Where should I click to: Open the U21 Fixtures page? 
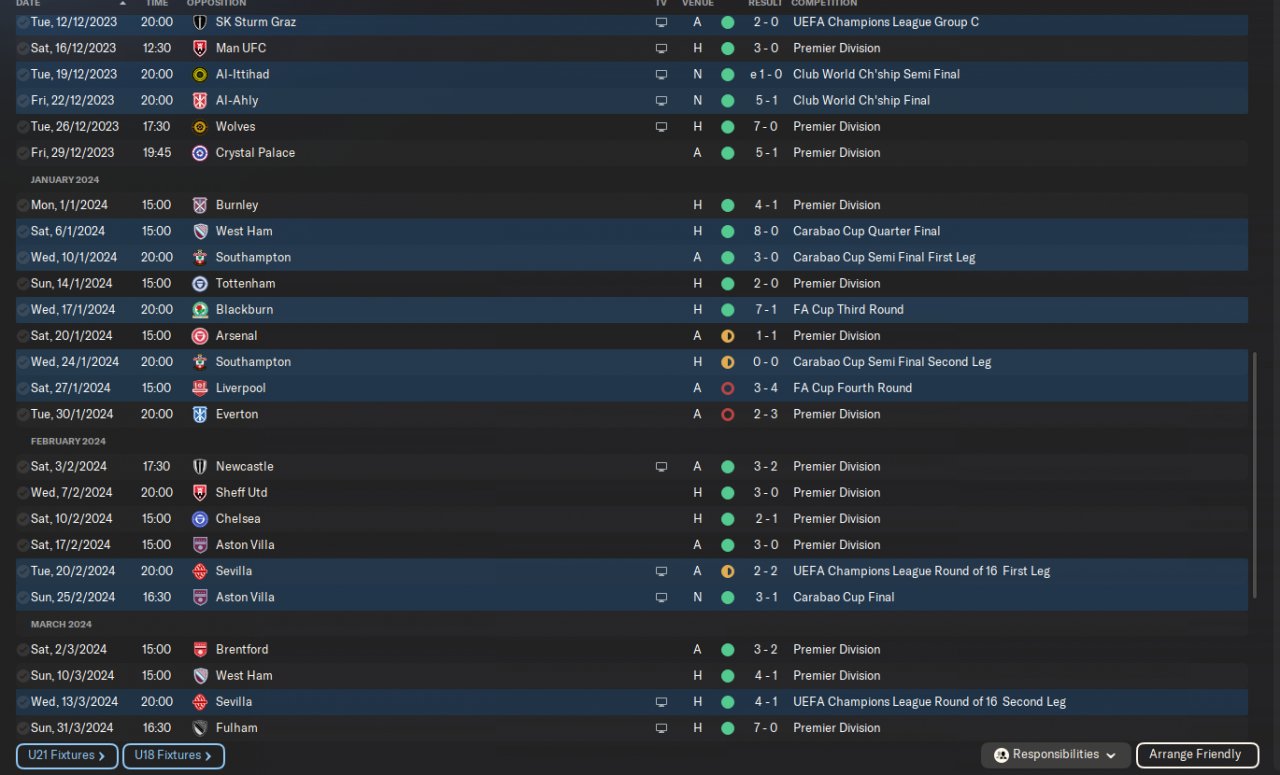67,756
